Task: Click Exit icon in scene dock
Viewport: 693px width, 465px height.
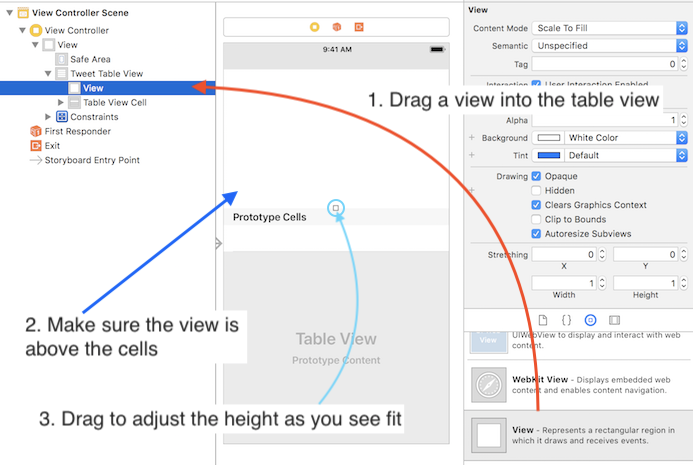Action: click(x=359, y=27)
